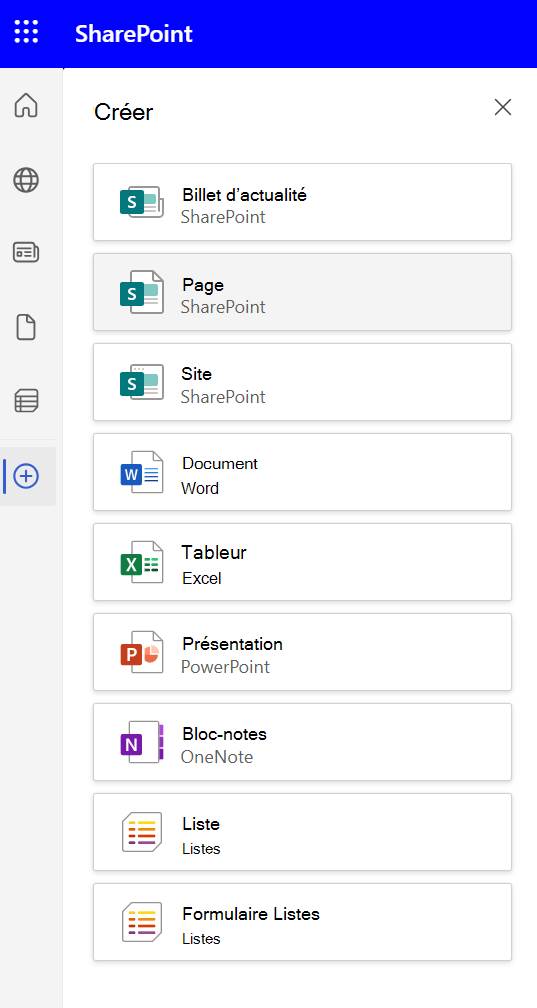The height and width of the screenshot is (1008, 537).
Task: Click the 'OneNote' subtitle text
Action: point(217,757)
